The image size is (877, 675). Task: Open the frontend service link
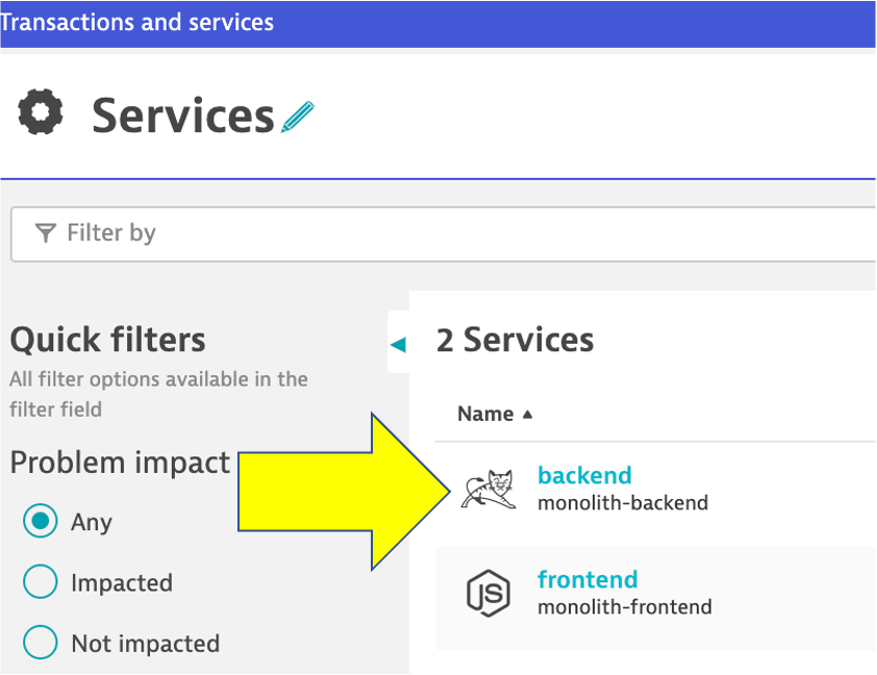tap(587, 579)
